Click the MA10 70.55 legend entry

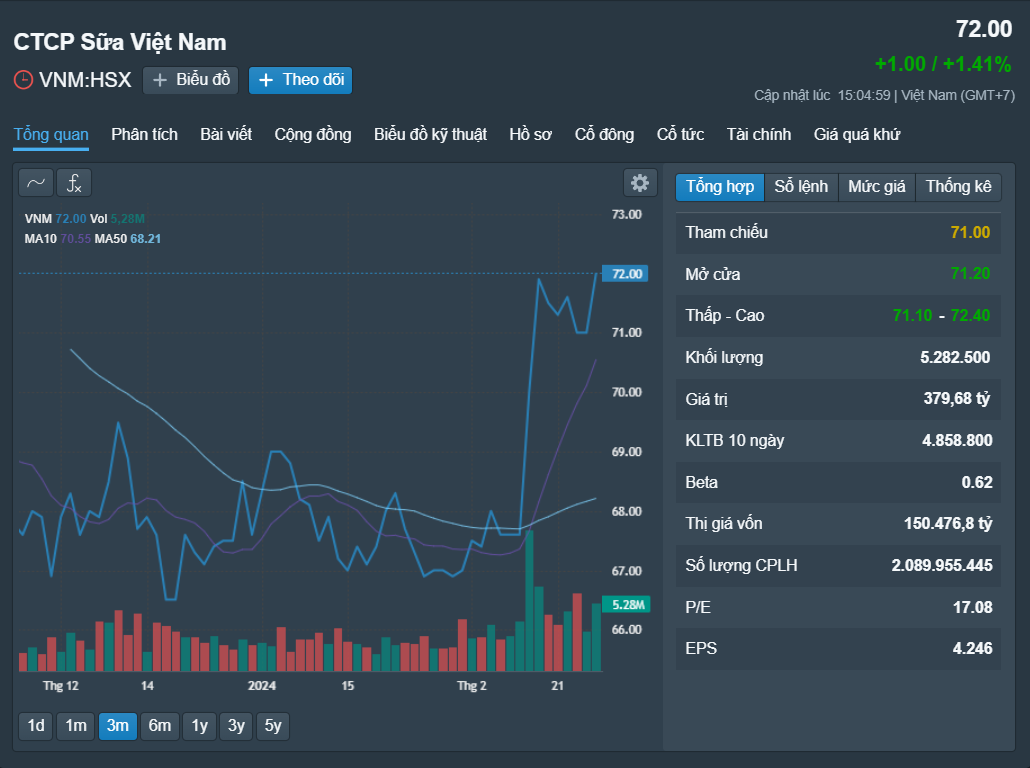pos(58,239)
